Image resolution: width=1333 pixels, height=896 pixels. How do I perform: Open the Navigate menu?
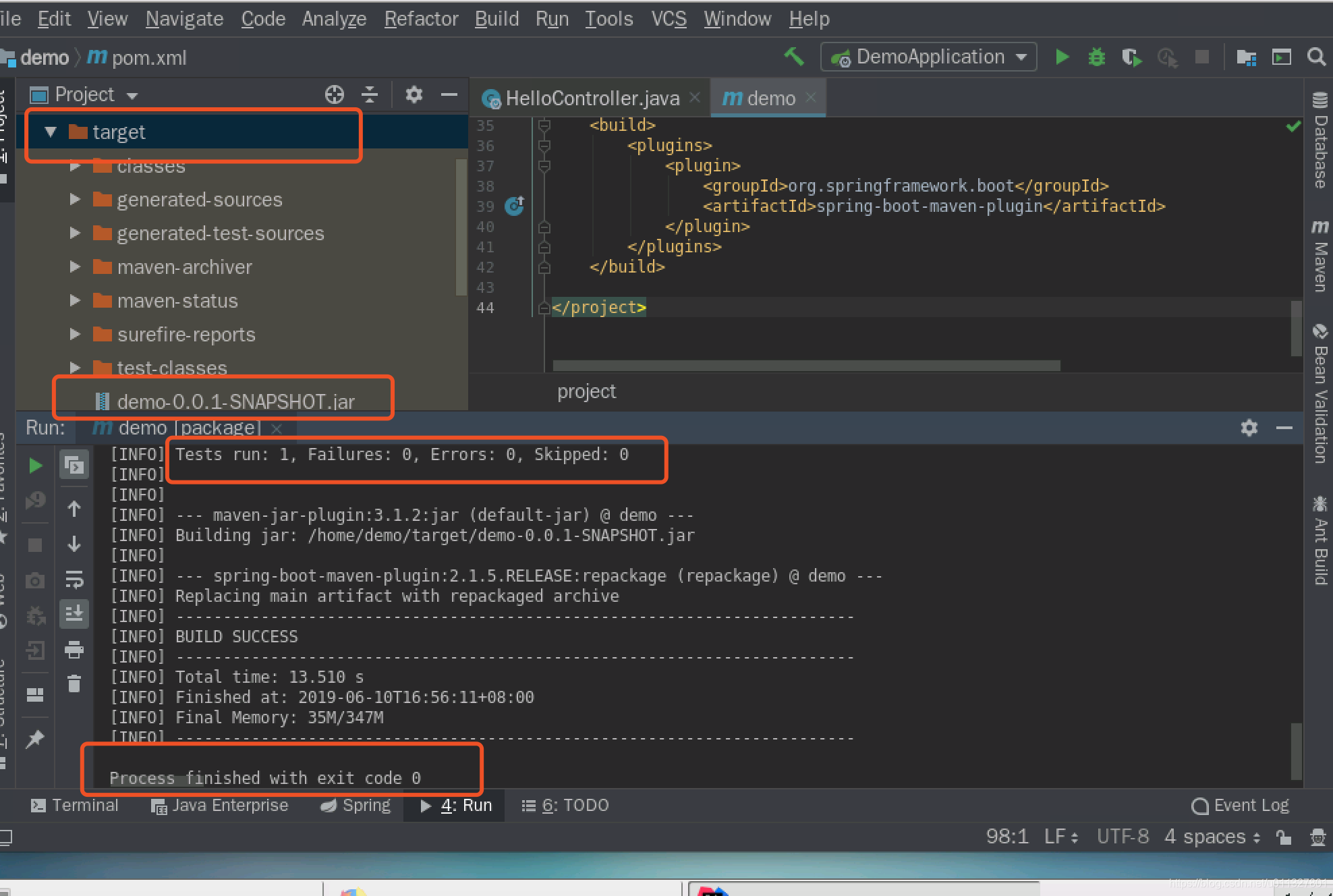click(x=184, y=19)
